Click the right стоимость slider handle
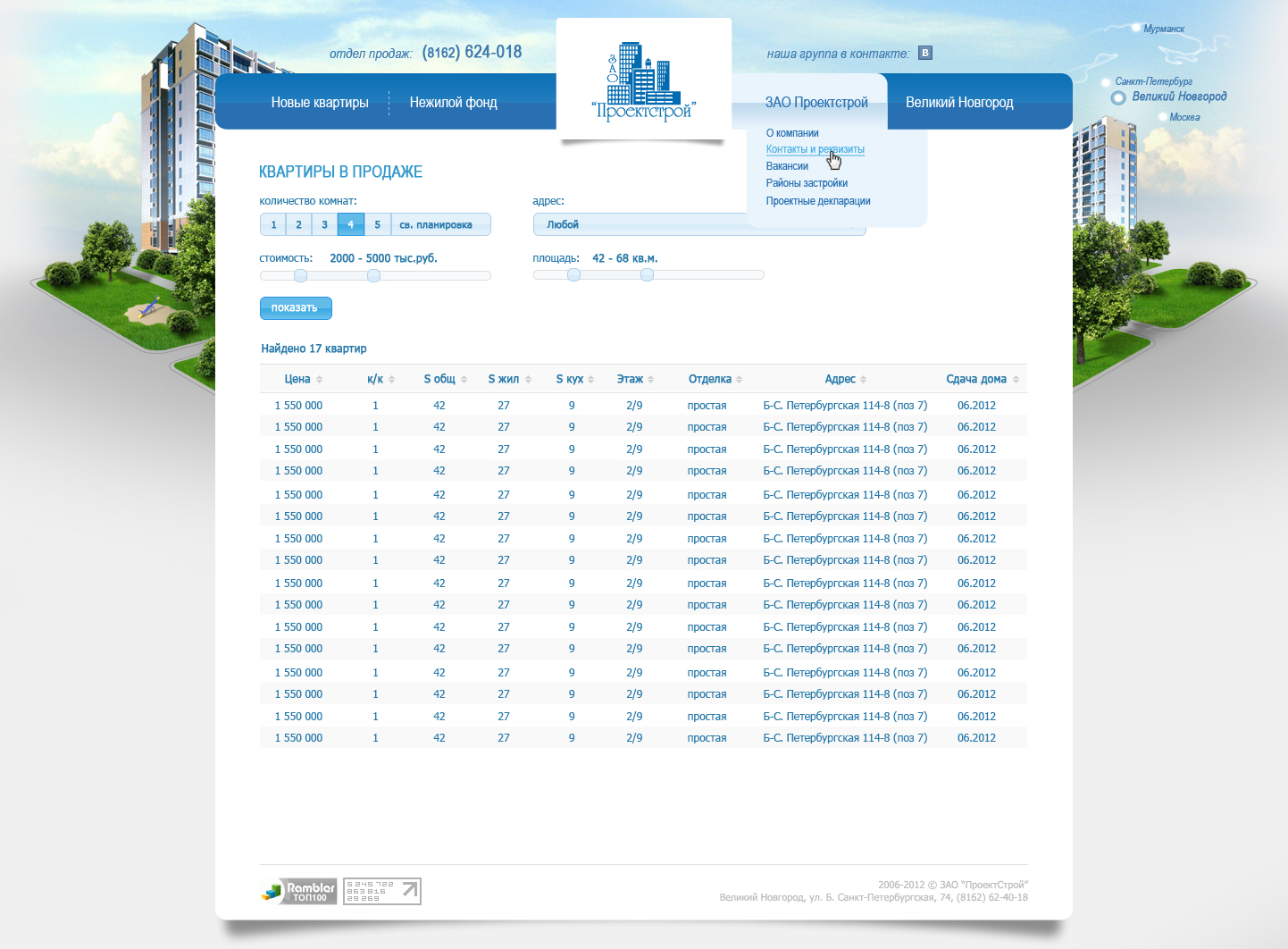Viewport: 1288px width, 949px height. (x=374, y=275)
